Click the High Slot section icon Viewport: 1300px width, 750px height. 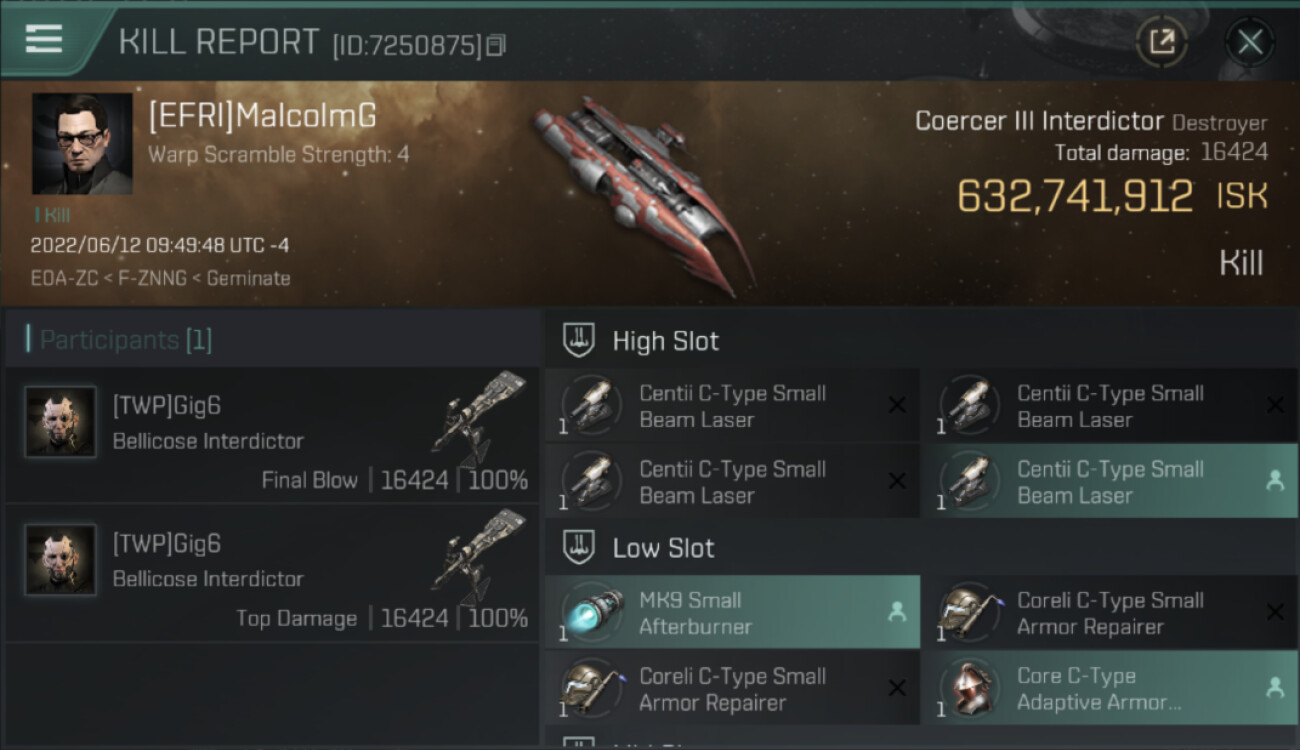coord(579,340)
